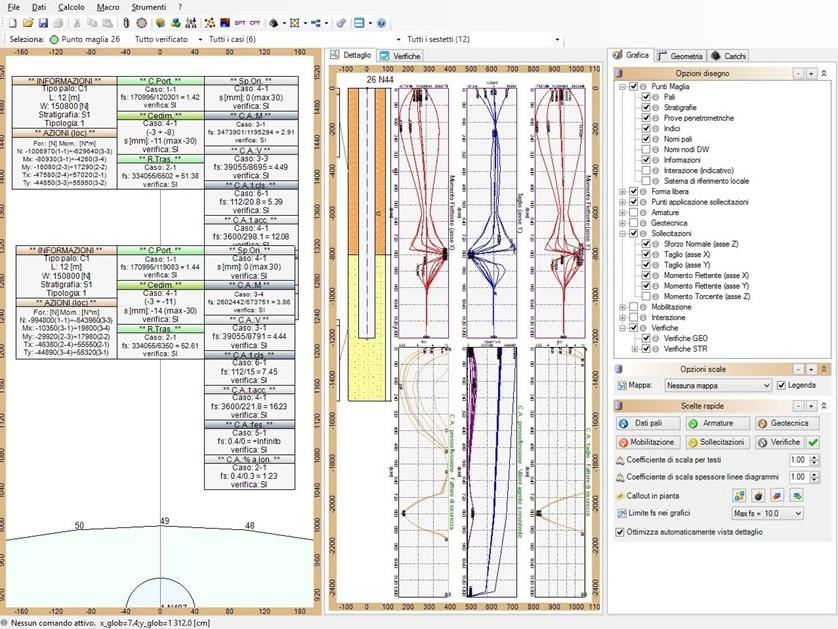The image size is (838, 629).
Task: Click the Dati pali quick button
Action: click(x=648, y=422)
